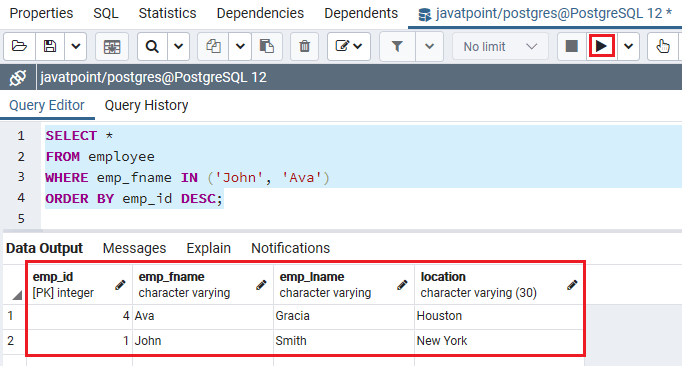Click the View Data grid icon
The image size is (682, 366).
(112, 46)
